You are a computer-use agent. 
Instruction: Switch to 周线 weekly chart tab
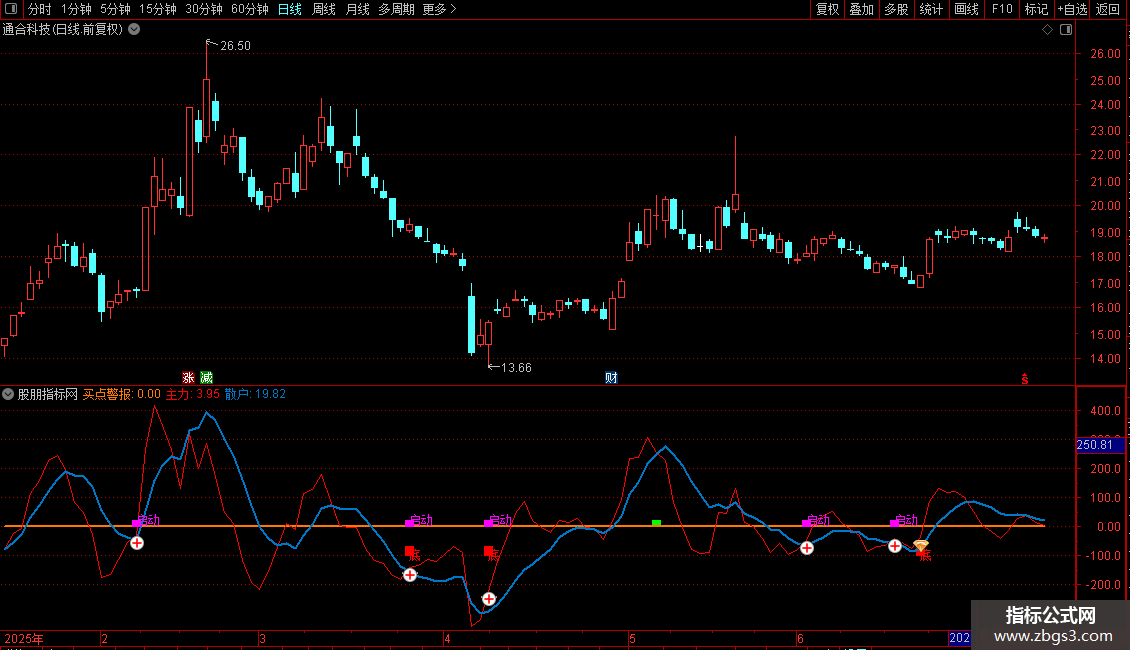(x=324, y=10)
